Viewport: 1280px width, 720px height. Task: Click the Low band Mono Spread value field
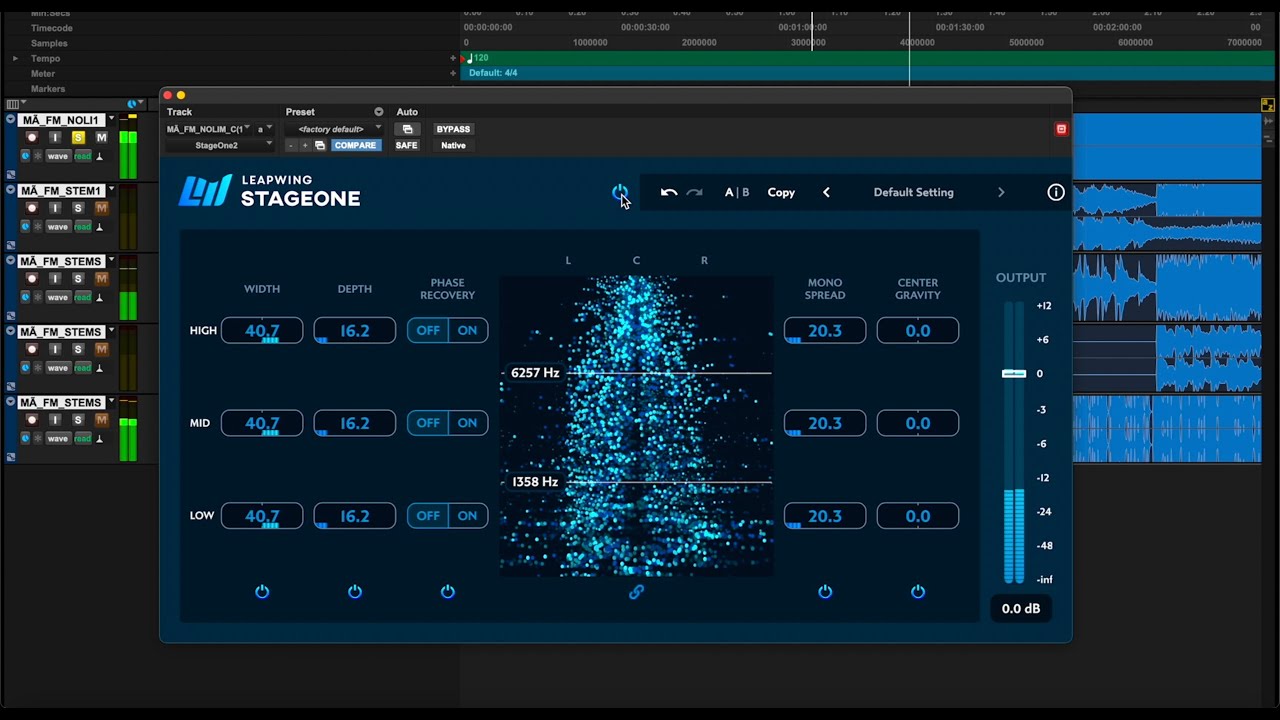point(825,516)
